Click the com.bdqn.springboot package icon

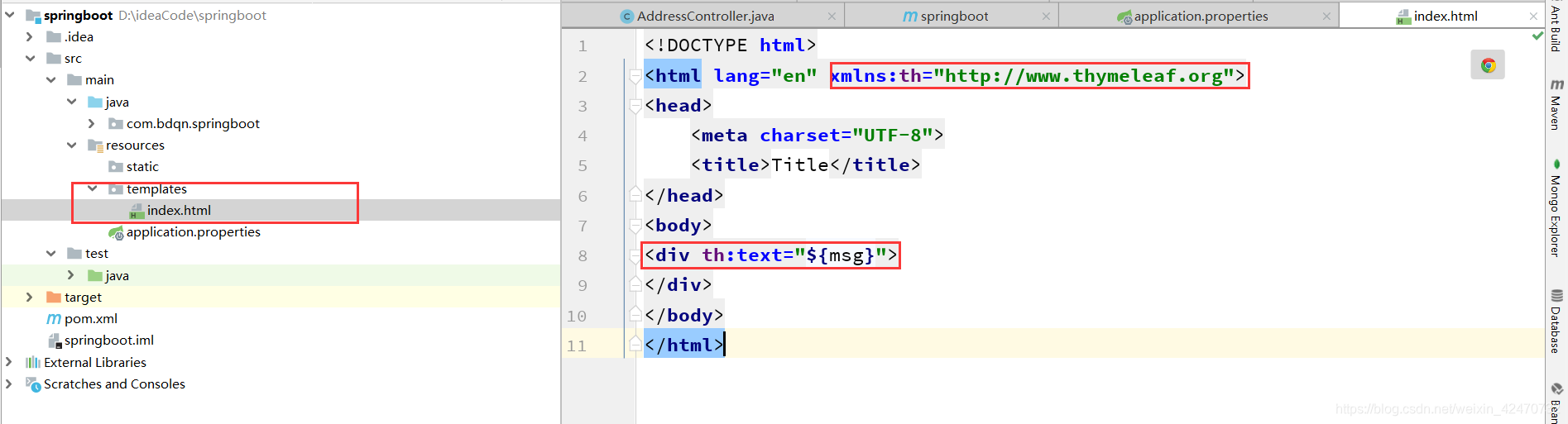(116, 124)
